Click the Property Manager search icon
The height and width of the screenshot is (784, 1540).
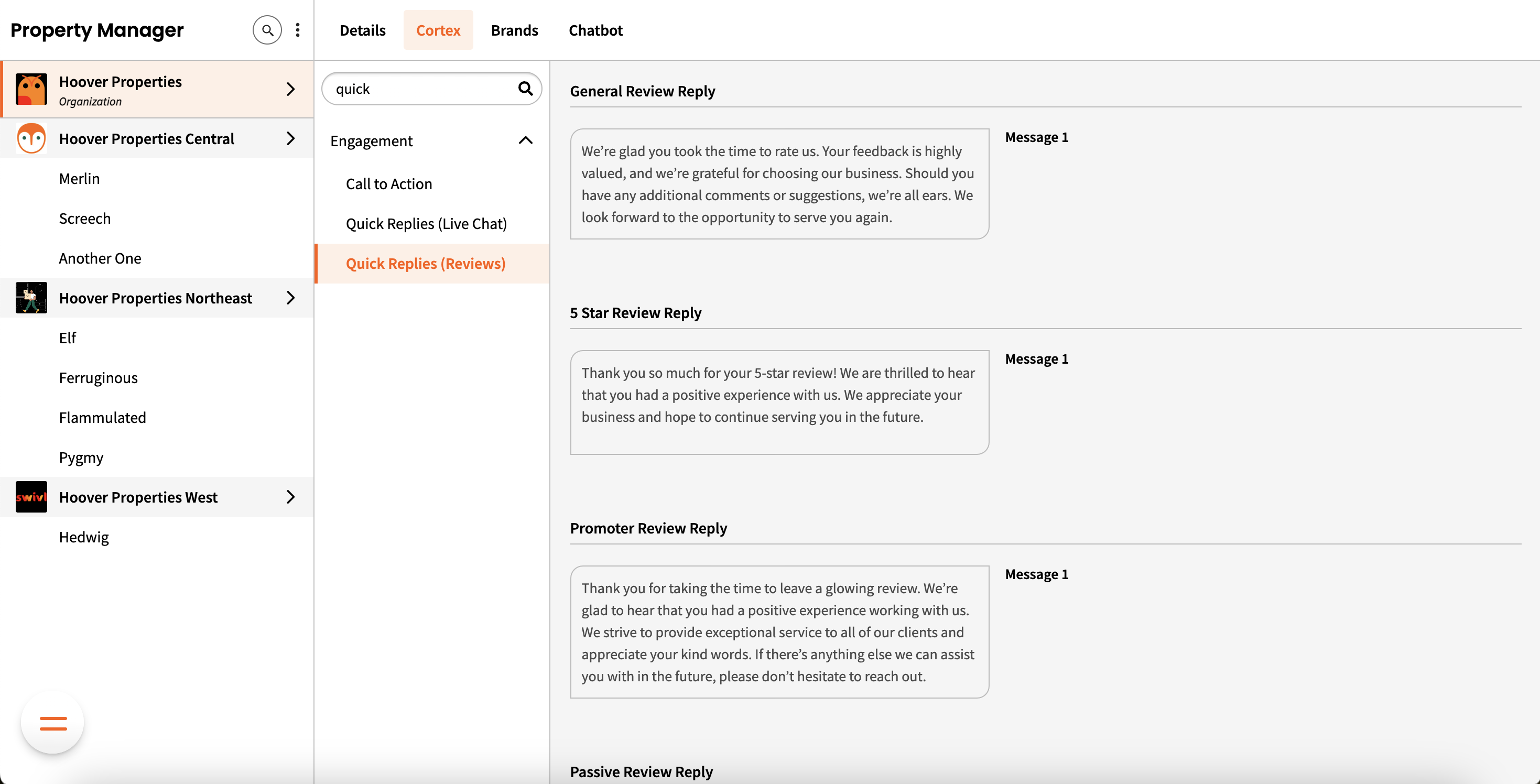(x=267, y=30)
